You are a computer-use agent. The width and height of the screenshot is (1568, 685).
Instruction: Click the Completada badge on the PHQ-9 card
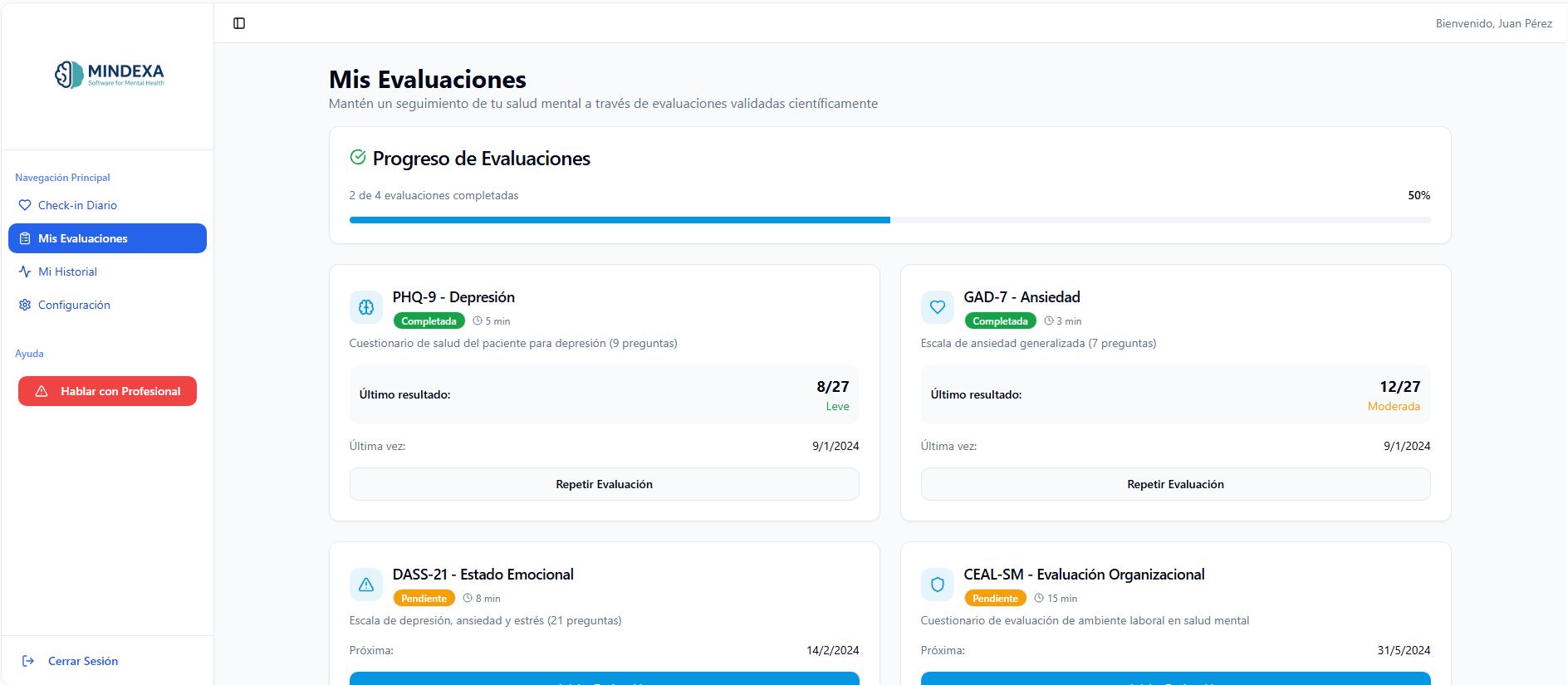pyautogui.click(x=429, y=321)
